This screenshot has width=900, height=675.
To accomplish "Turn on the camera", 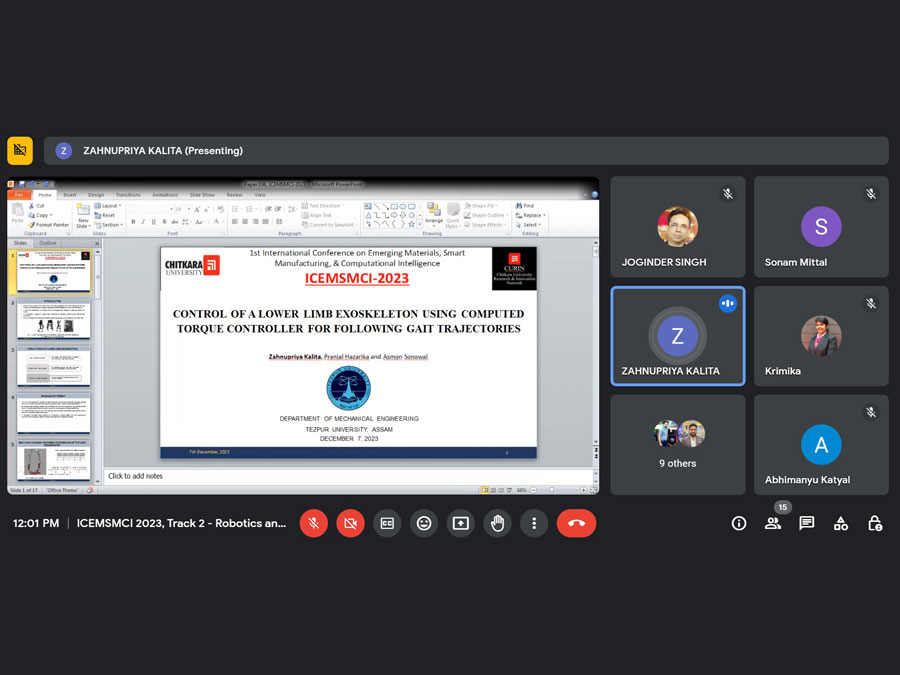I will click(350, 523).
